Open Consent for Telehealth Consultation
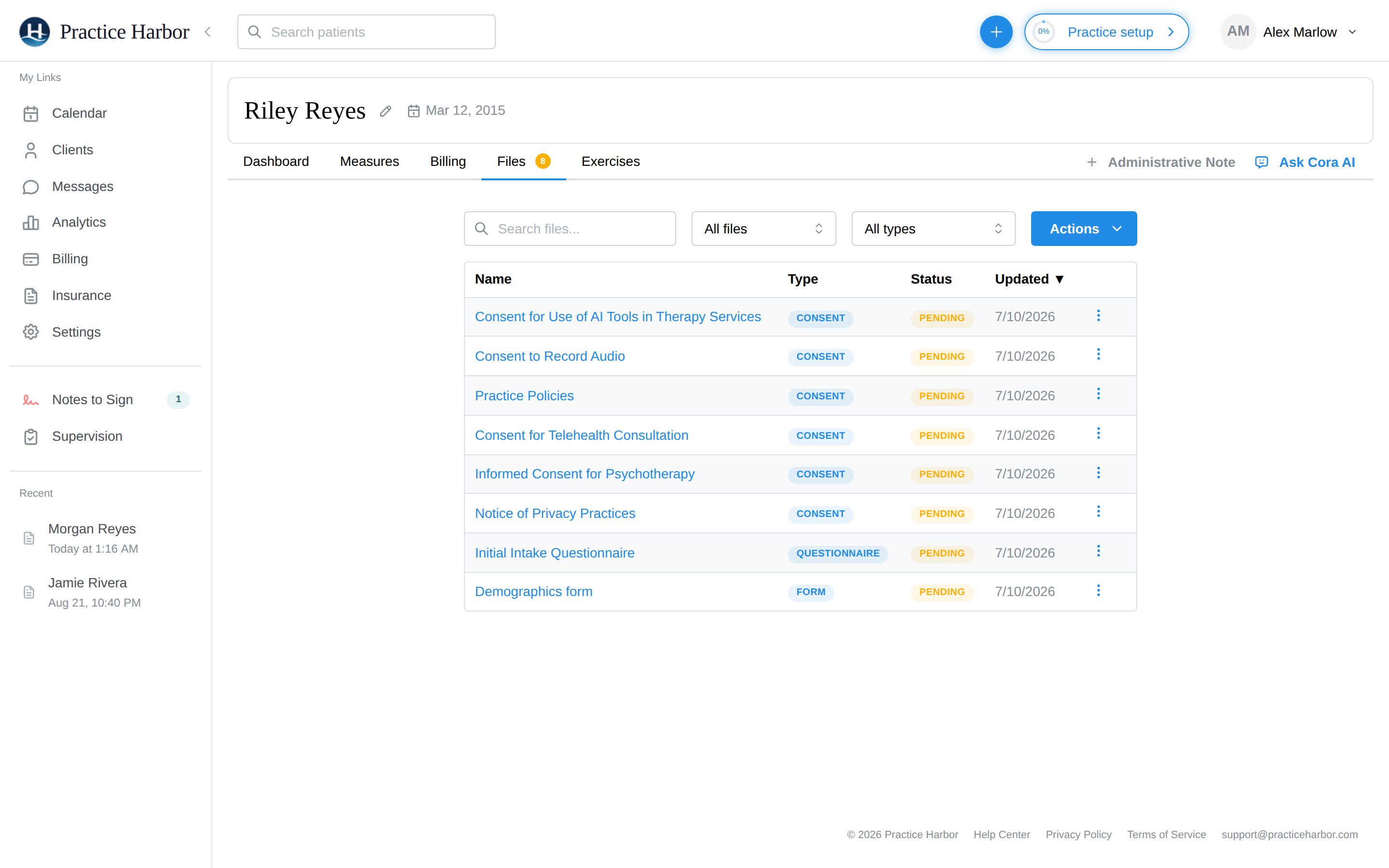Viewport: 1389px width, 868px height. pyautogui.click(x=582, y=435)
